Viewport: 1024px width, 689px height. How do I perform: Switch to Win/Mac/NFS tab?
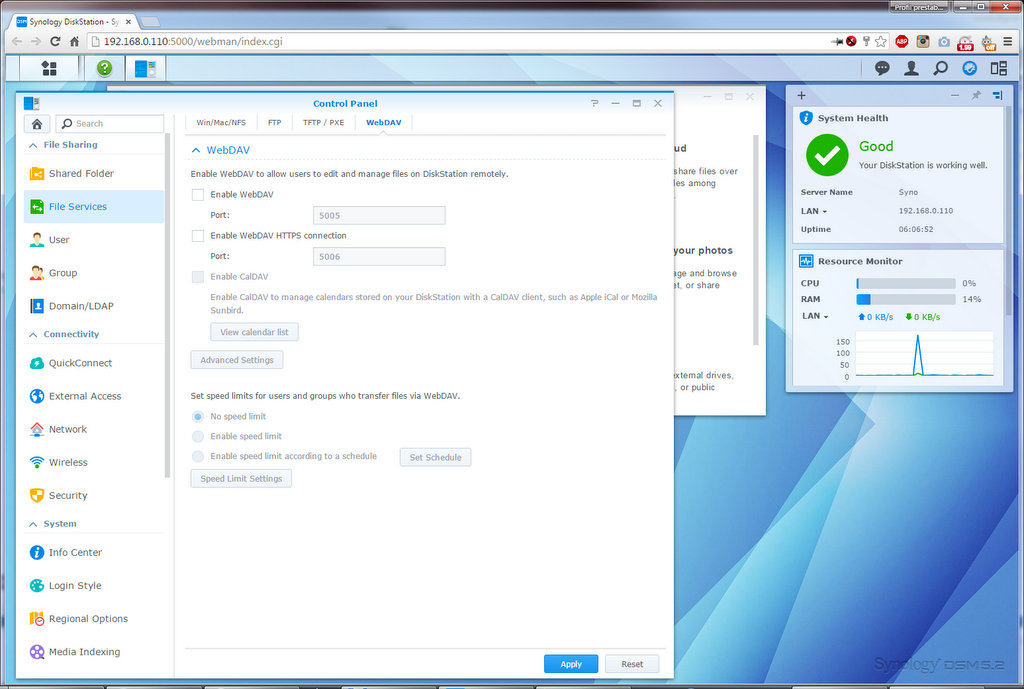pos(221,123)
